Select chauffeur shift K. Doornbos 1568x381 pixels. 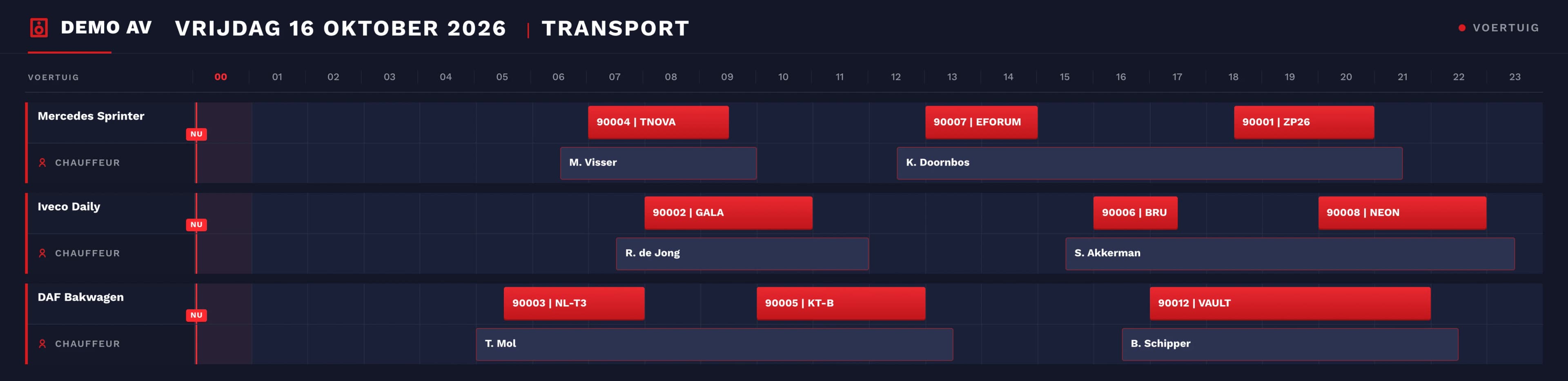point(1149,163)
